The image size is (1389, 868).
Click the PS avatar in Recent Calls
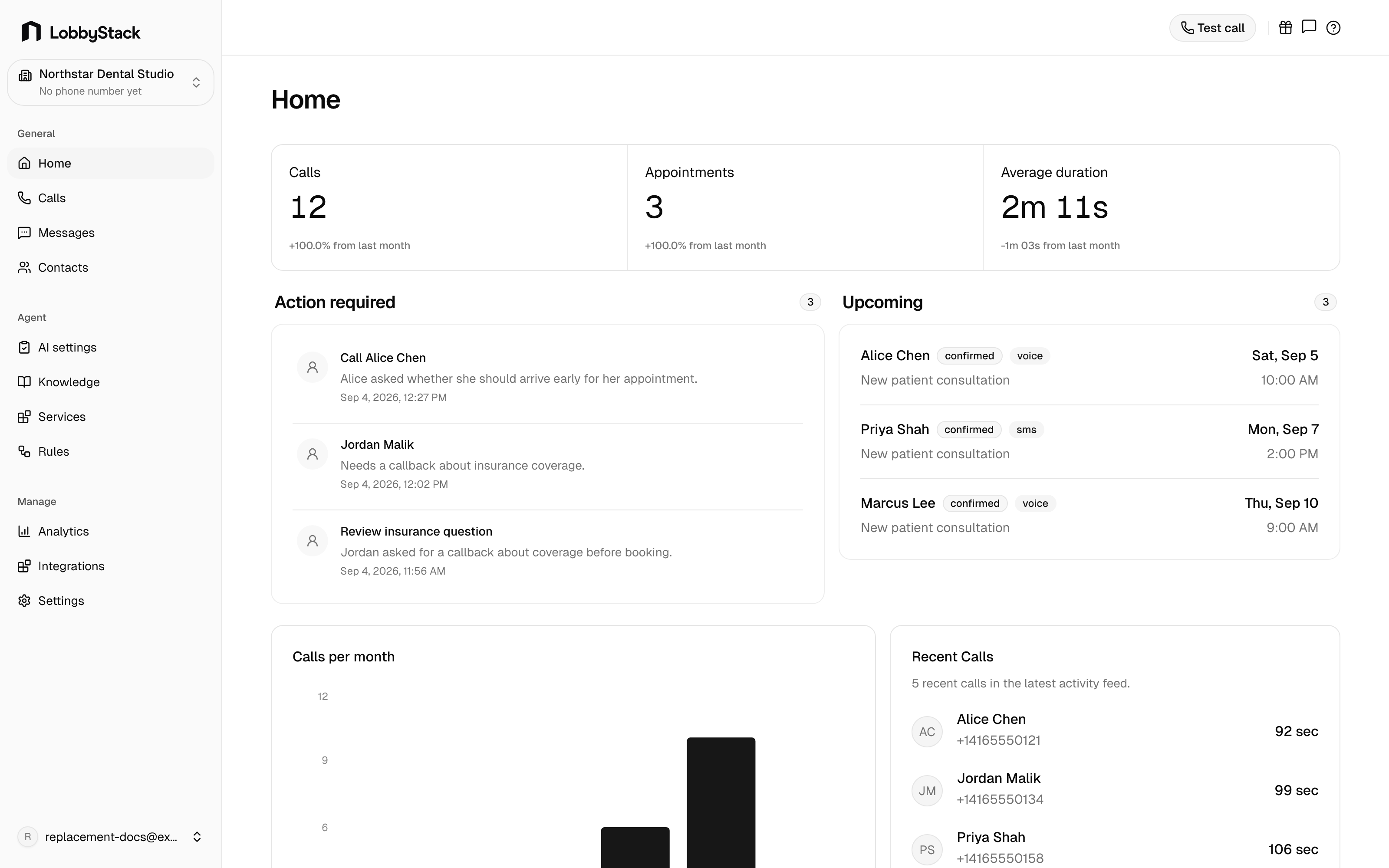(x=927, y=850)
